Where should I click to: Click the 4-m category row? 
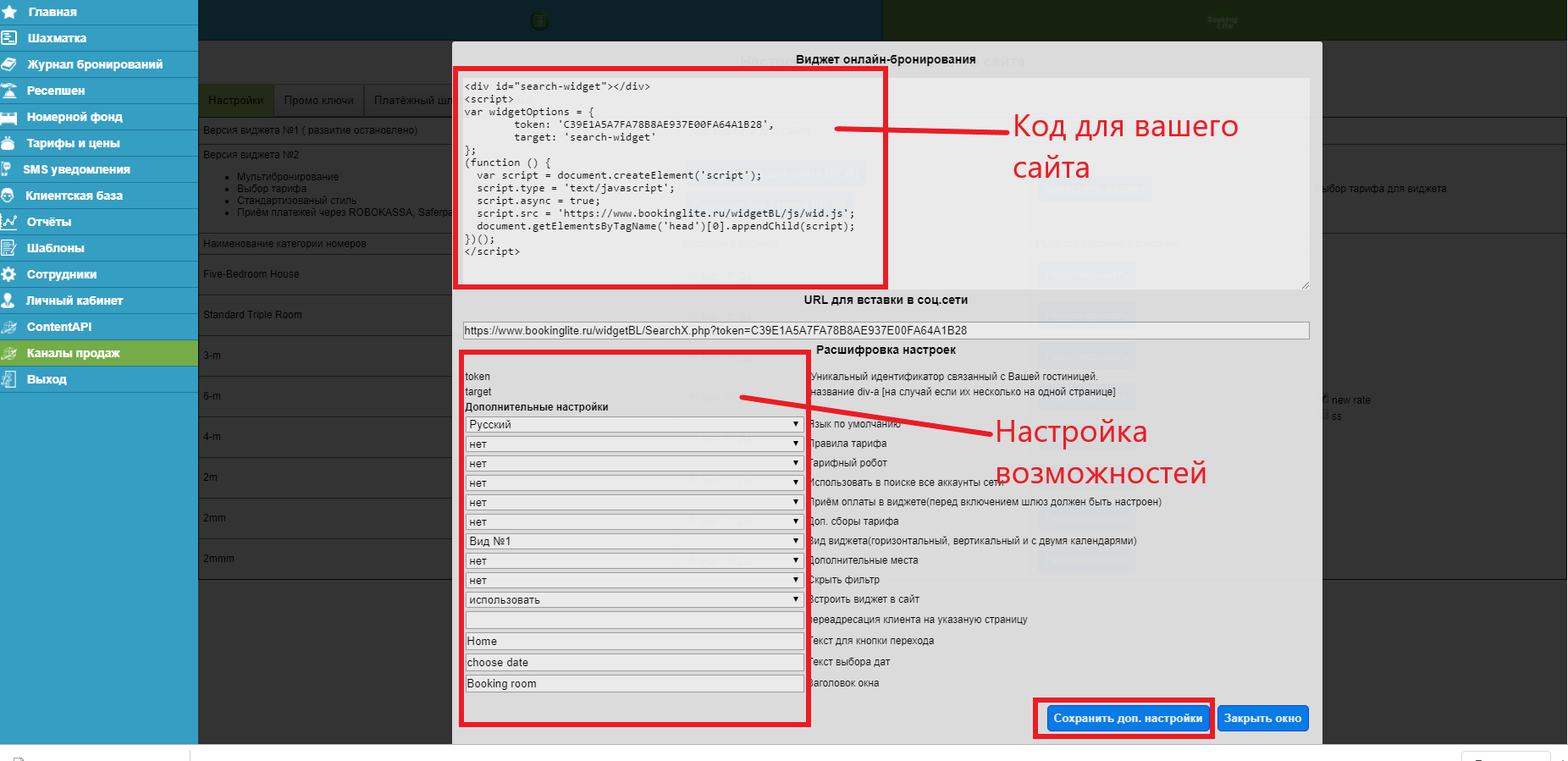point(326,437)
